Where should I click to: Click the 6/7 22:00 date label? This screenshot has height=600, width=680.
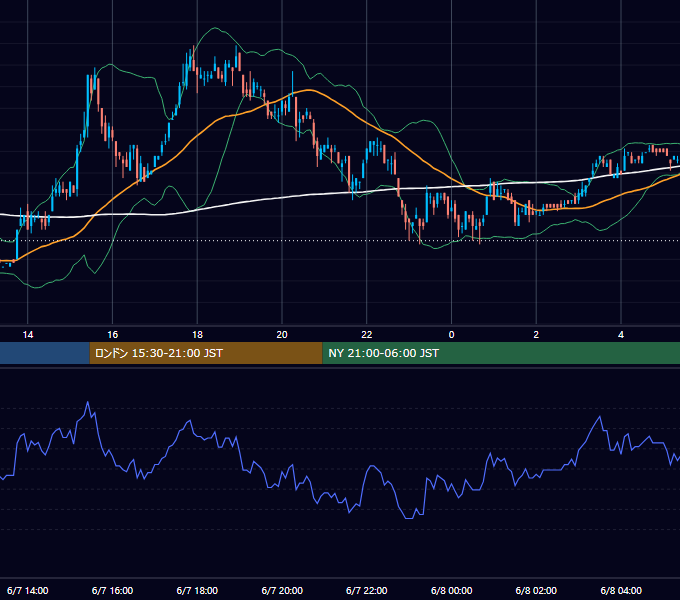[367, 590]
